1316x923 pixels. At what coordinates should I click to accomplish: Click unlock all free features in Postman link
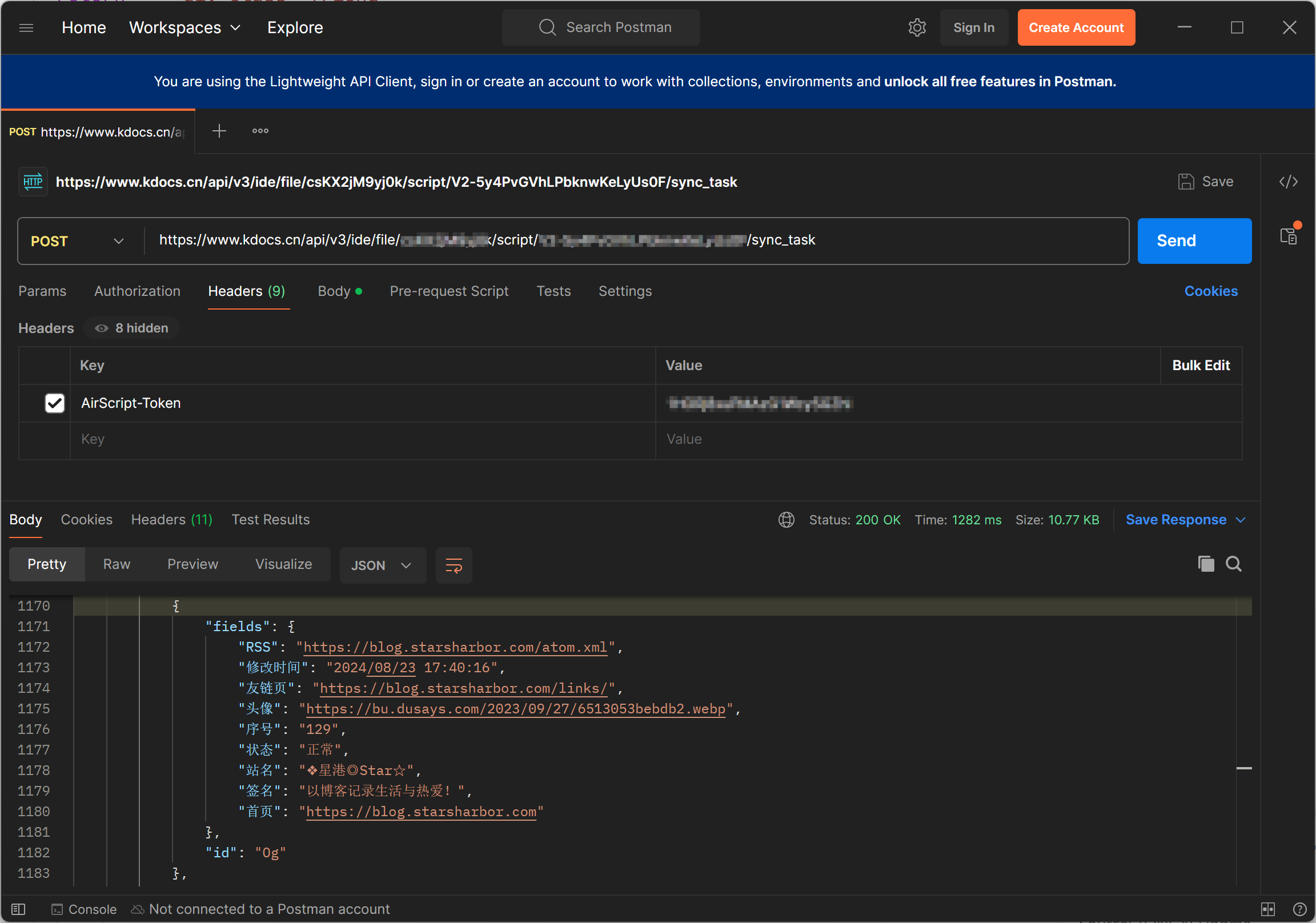[x=1000, y=82]
